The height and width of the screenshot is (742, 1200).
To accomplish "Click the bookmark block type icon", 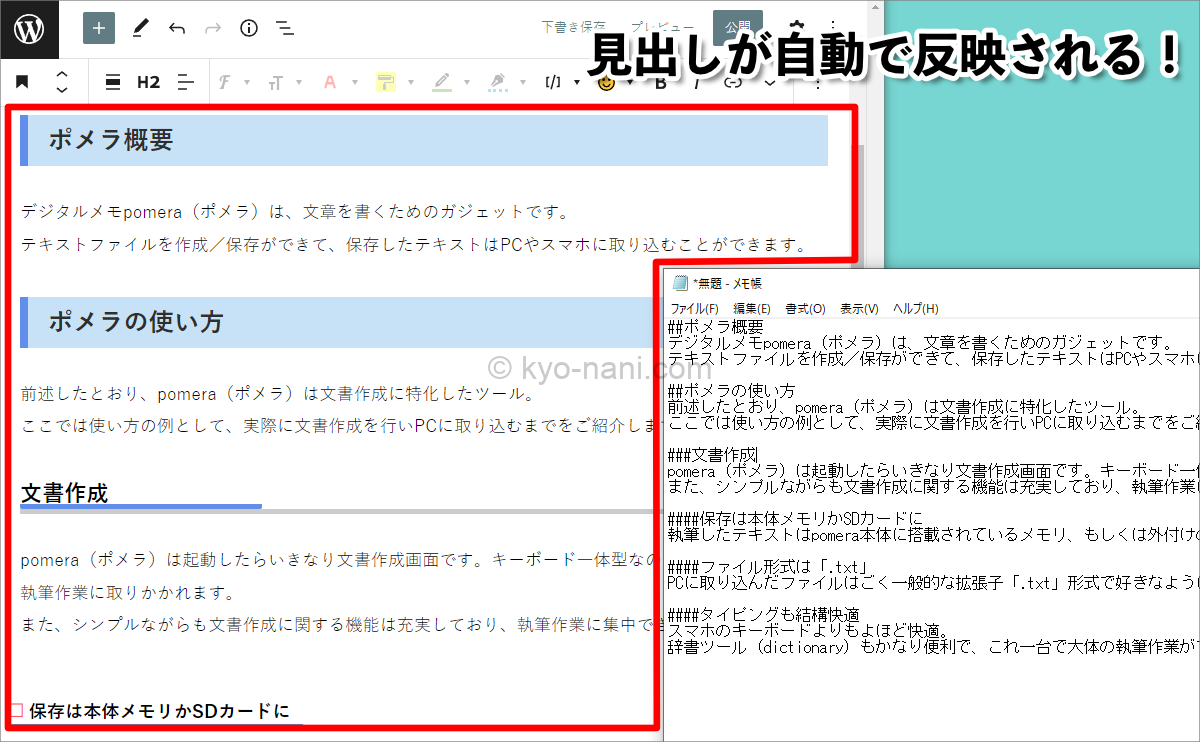I will 22,82.
